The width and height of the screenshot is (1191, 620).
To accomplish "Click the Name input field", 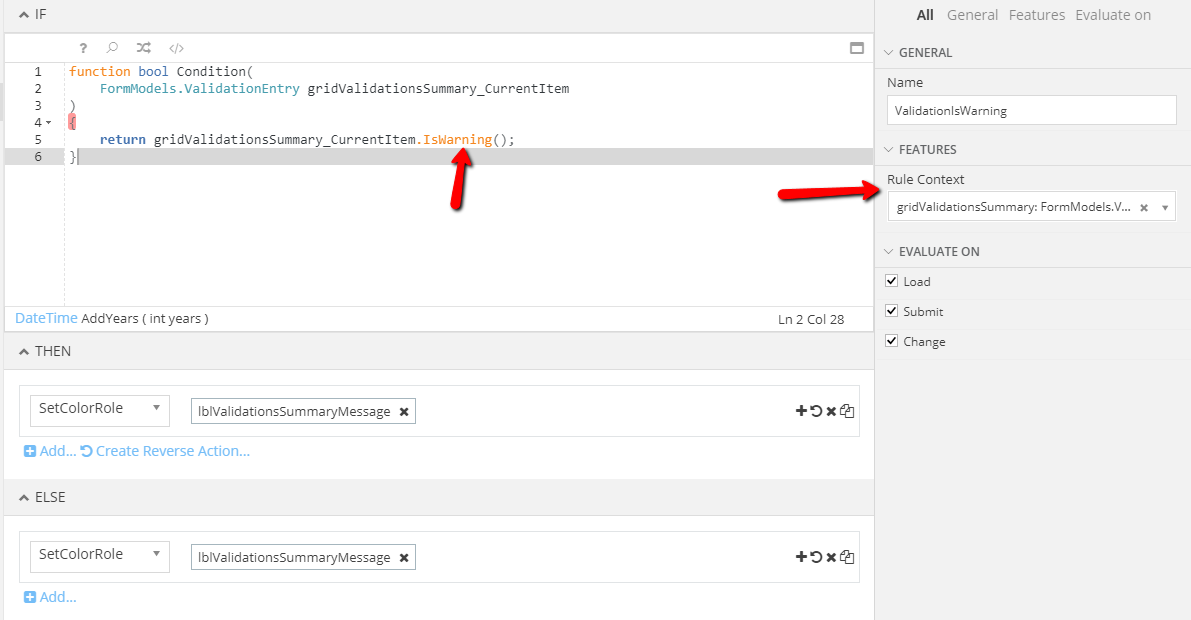I will point(1031,111).
